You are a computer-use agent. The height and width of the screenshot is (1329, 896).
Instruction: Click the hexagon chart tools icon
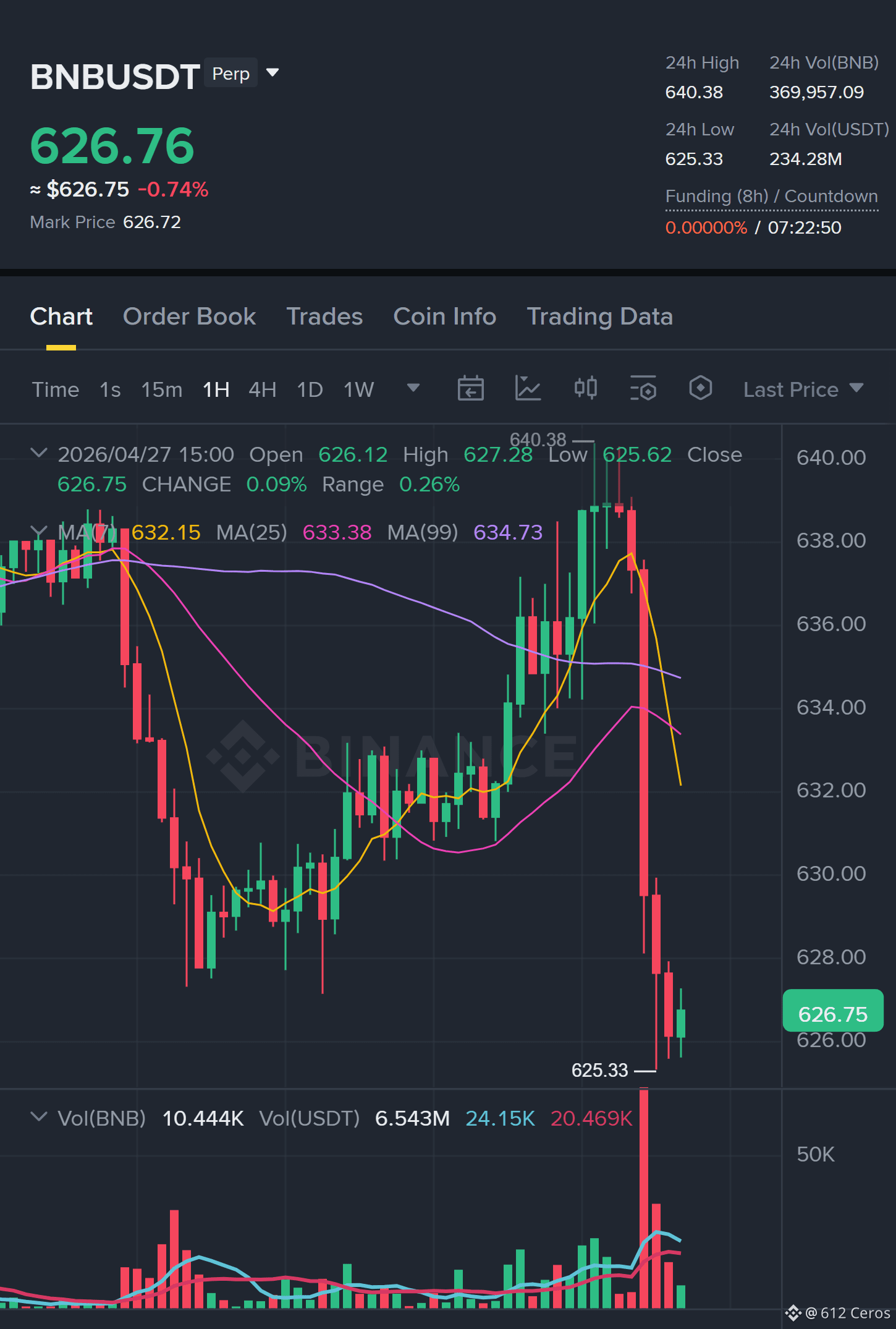pos(700,388)
